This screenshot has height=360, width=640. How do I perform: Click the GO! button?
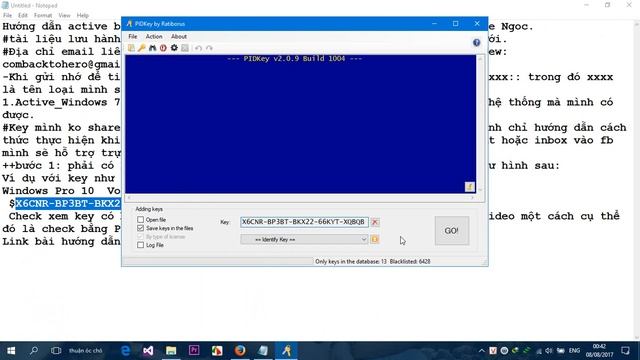[451, 231]
